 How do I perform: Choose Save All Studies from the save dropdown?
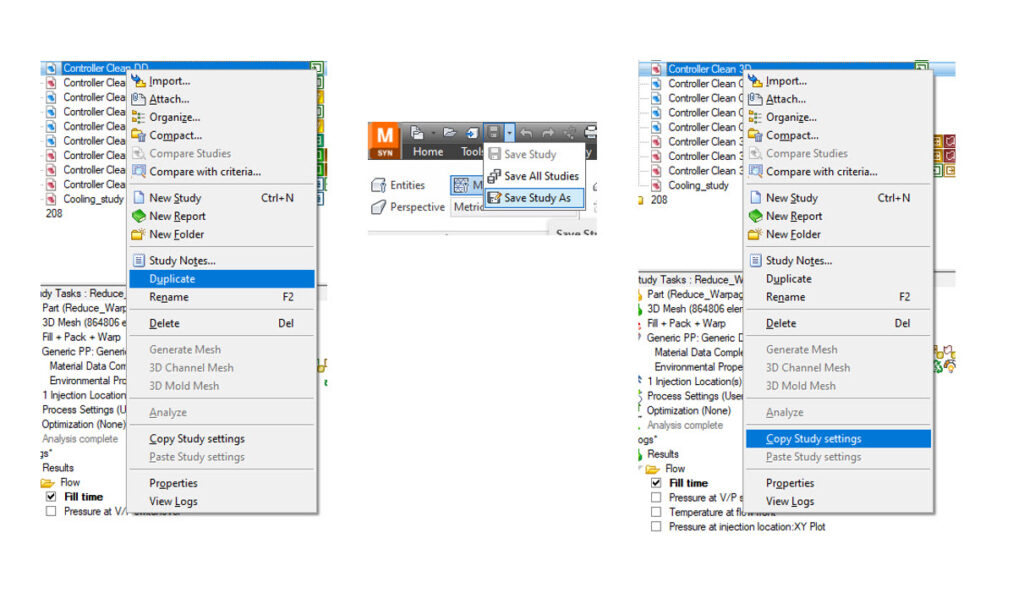click(535, 176)
